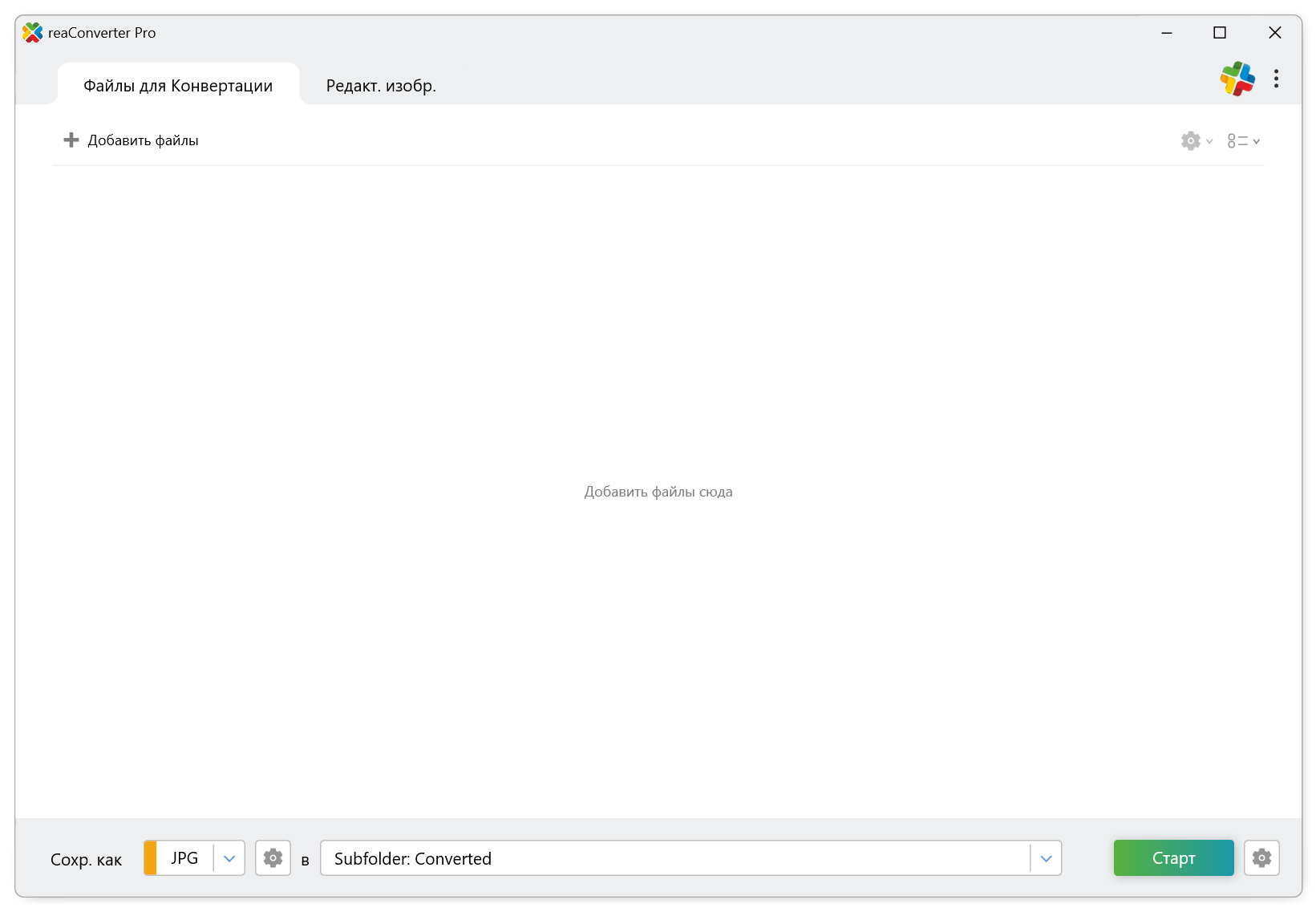Expand the JPG format dropdown arrow
Image resolution: width=1316 pixels, height=912 pixels.
click(x=229, y=858)
